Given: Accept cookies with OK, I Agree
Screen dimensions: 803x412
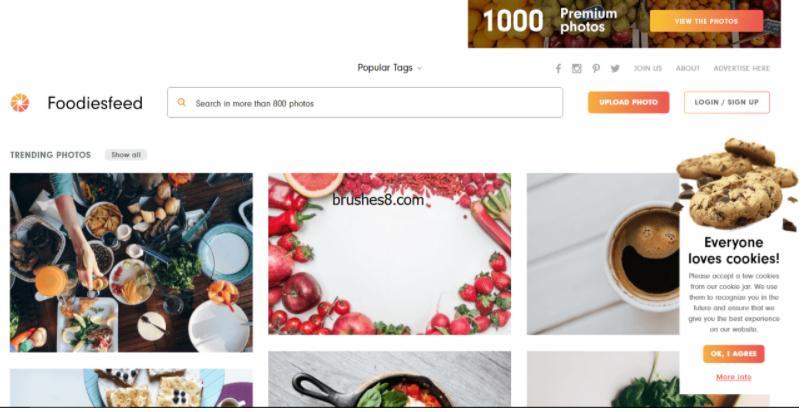Looking at the screenshot, I should tap(734, 354).
